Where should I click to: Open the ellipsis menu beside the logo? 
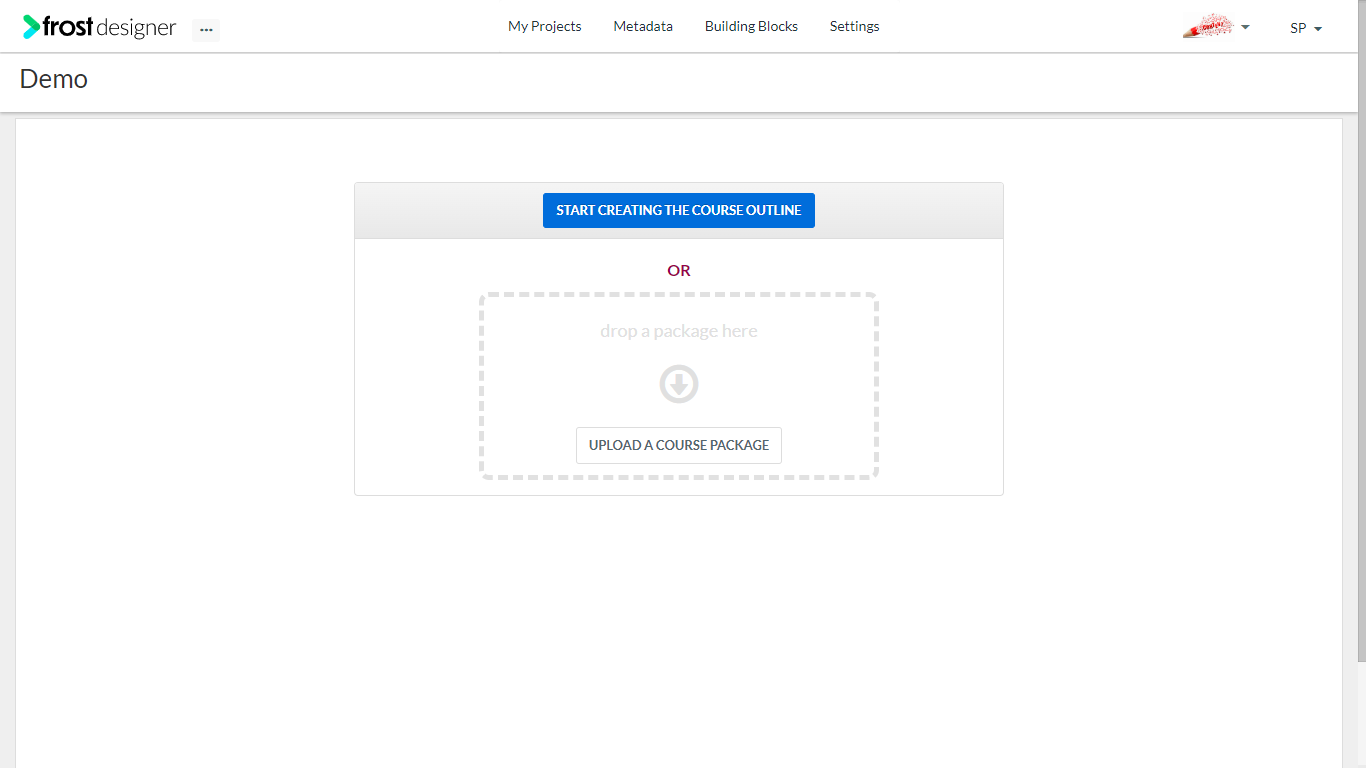206,30
